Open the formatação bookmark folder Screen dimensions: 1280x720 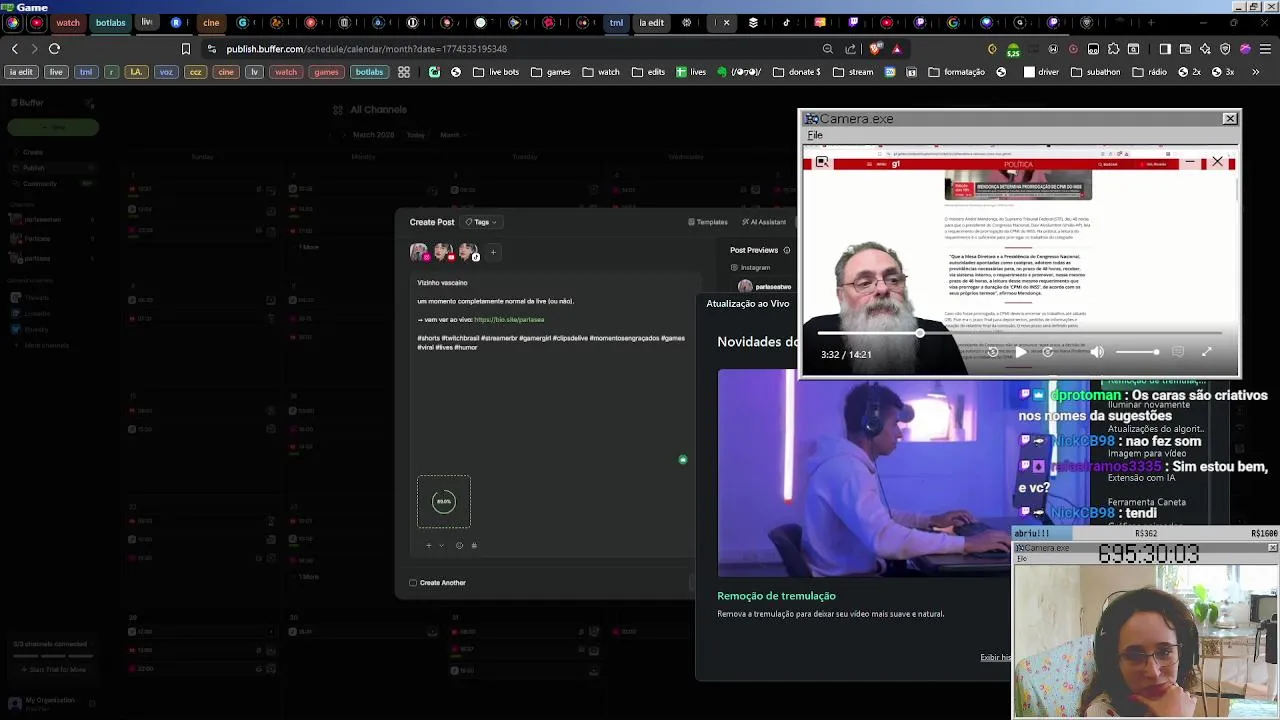coord(957,72)
